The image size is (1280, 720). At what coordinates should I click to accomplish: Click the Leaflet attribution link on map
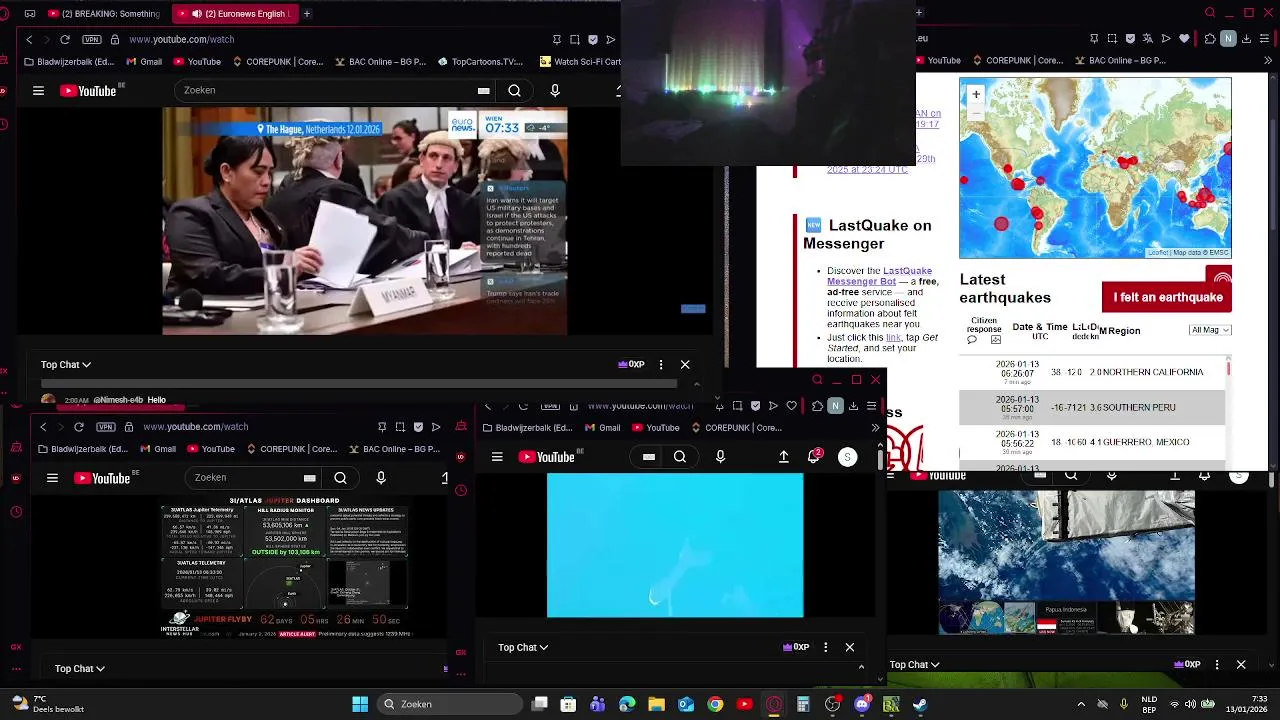(1160, 253)
